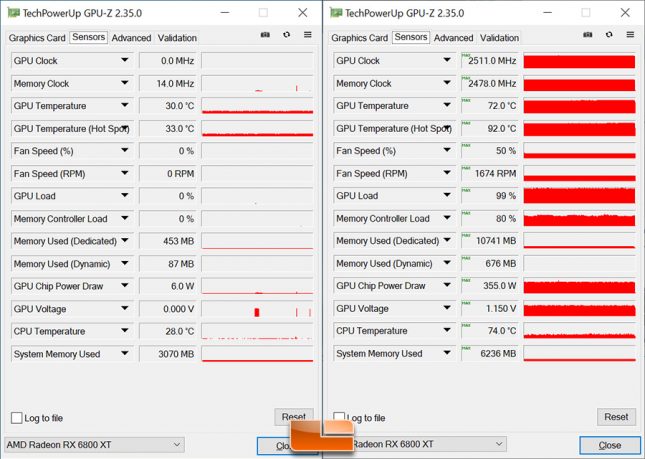Open Fan Speed (RPM) dropdown in right window
Viewport: 645px width, 459px height.
(447, 173)
